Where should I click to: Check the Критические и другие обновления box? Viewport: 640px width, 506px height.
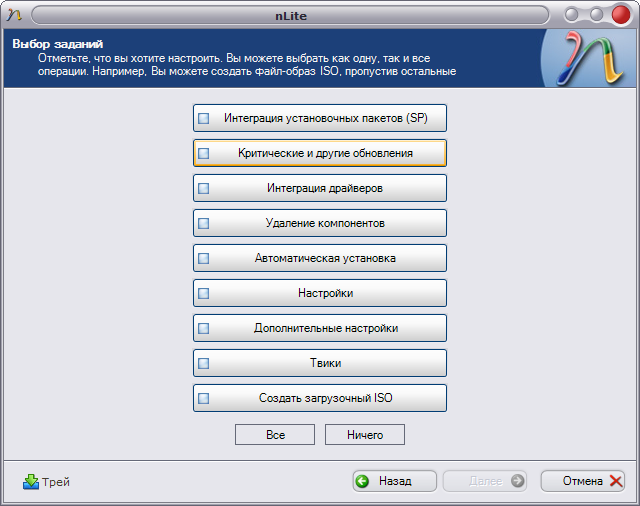(204, 153)
